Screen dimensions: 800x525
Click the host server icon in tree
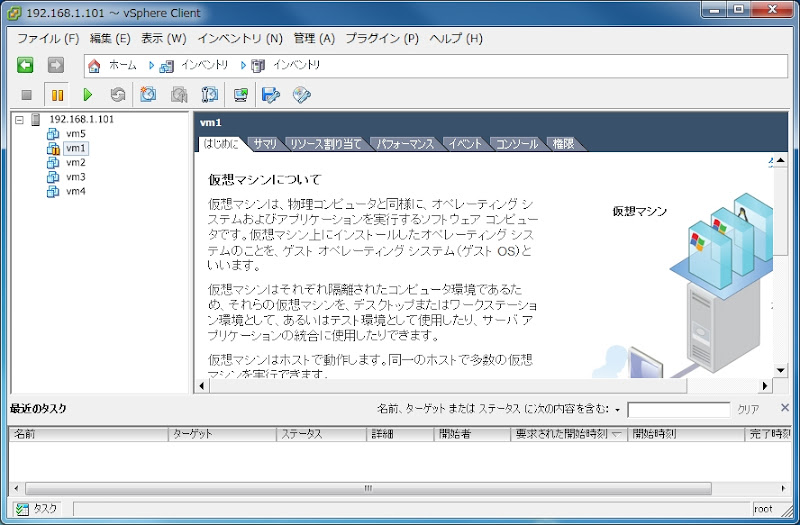[35, 119]
